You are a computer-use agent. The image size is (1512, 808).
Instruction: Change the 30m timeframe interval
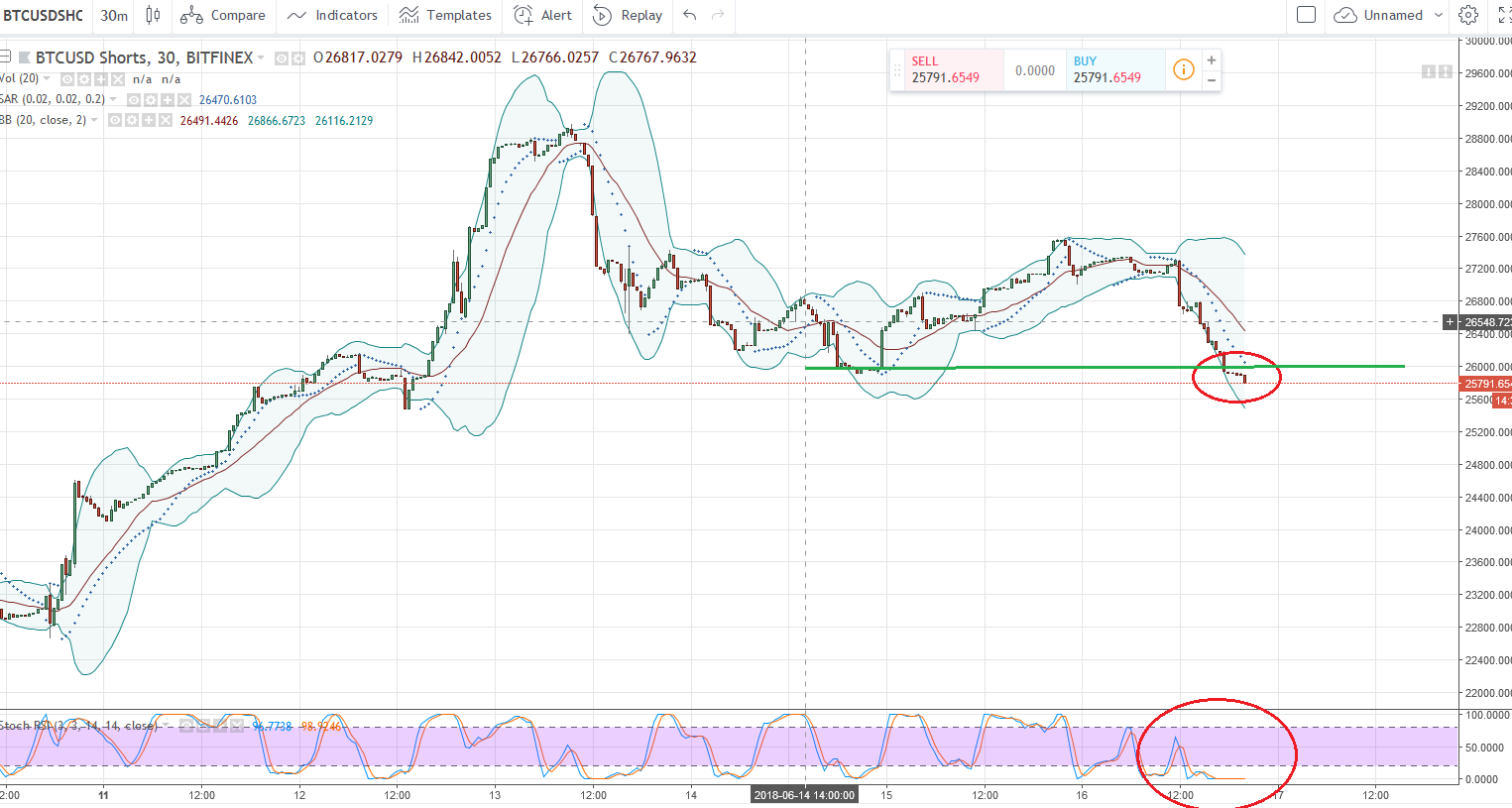tap(114, 15)
